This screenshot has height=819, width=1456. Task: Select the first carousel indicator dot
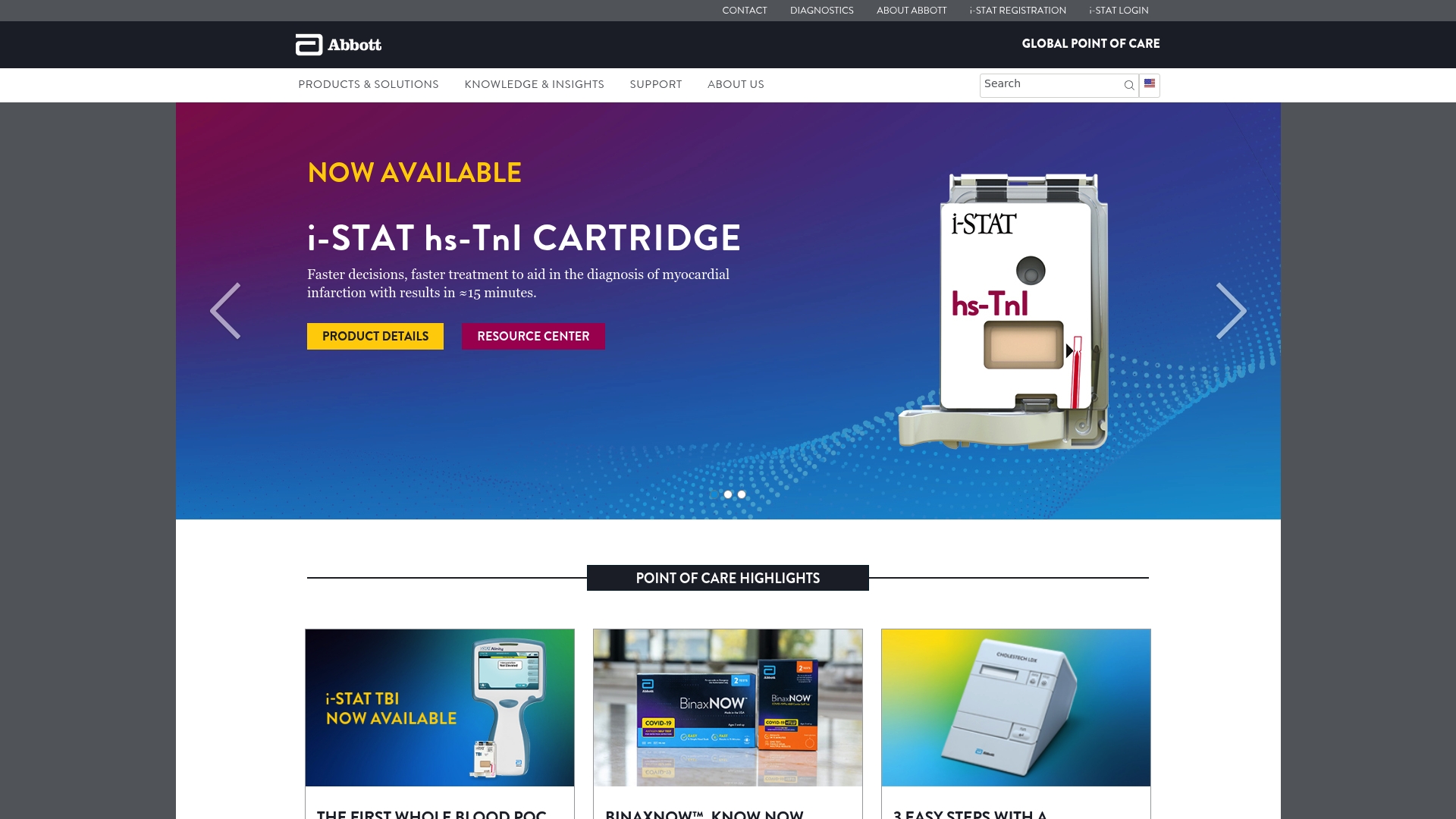(728, 494)
